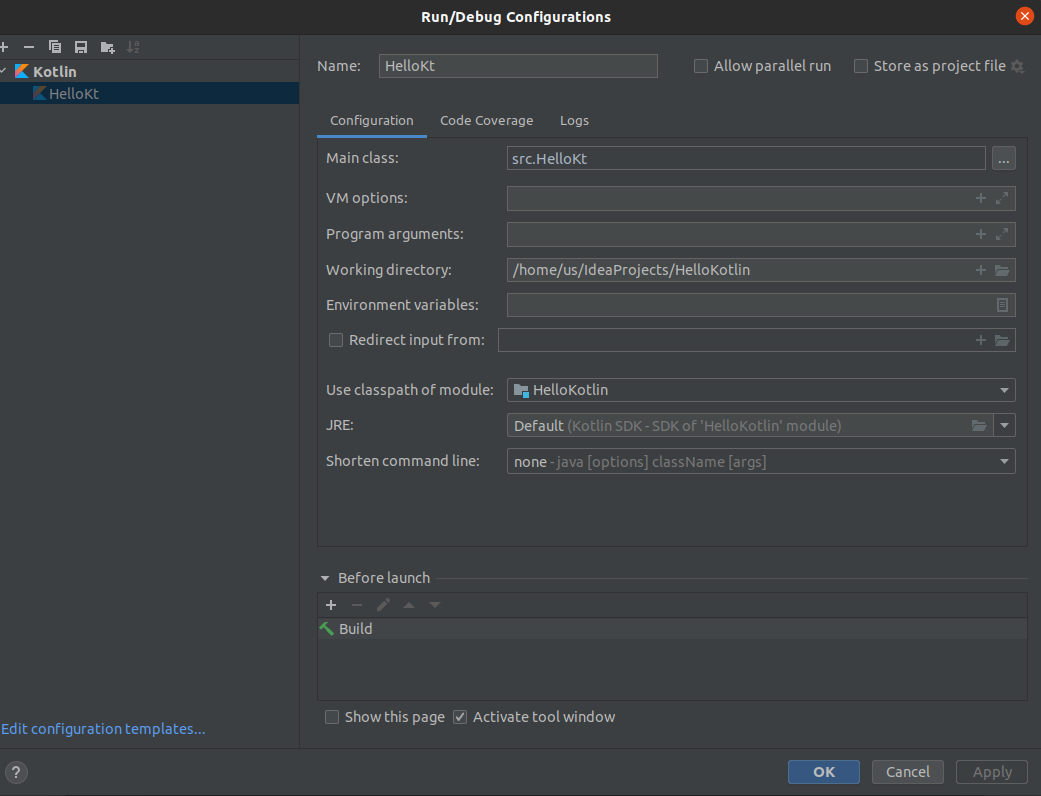The height and width of the screenshot is (796, 1041).
Task: Click the OK button
Action: (824, 772)
